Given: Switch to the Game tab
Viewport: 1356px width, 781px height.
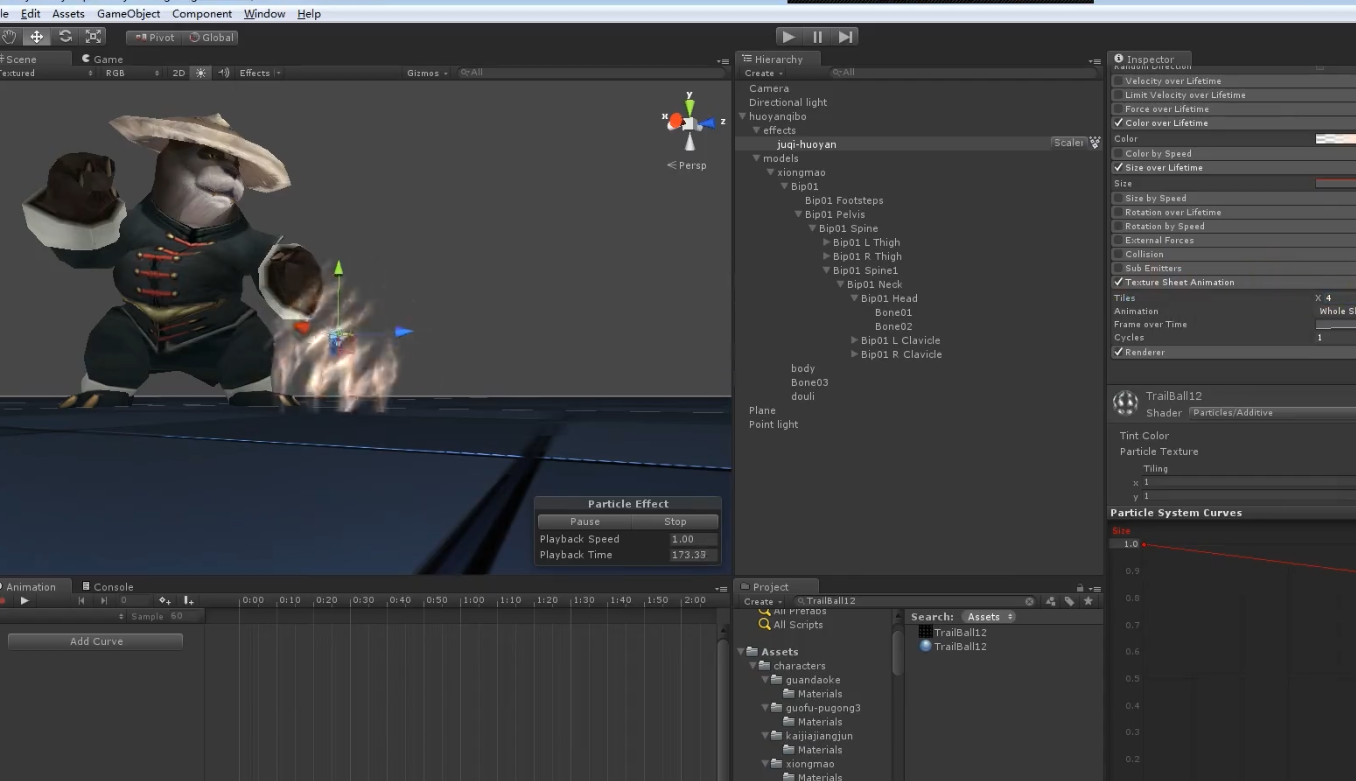Looking at the screenshot, I should click(x=102, y=59).
